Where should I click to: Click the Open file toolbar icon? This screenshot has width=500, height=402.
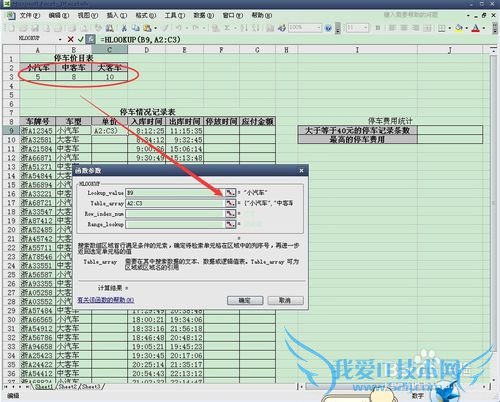point(23,28)
